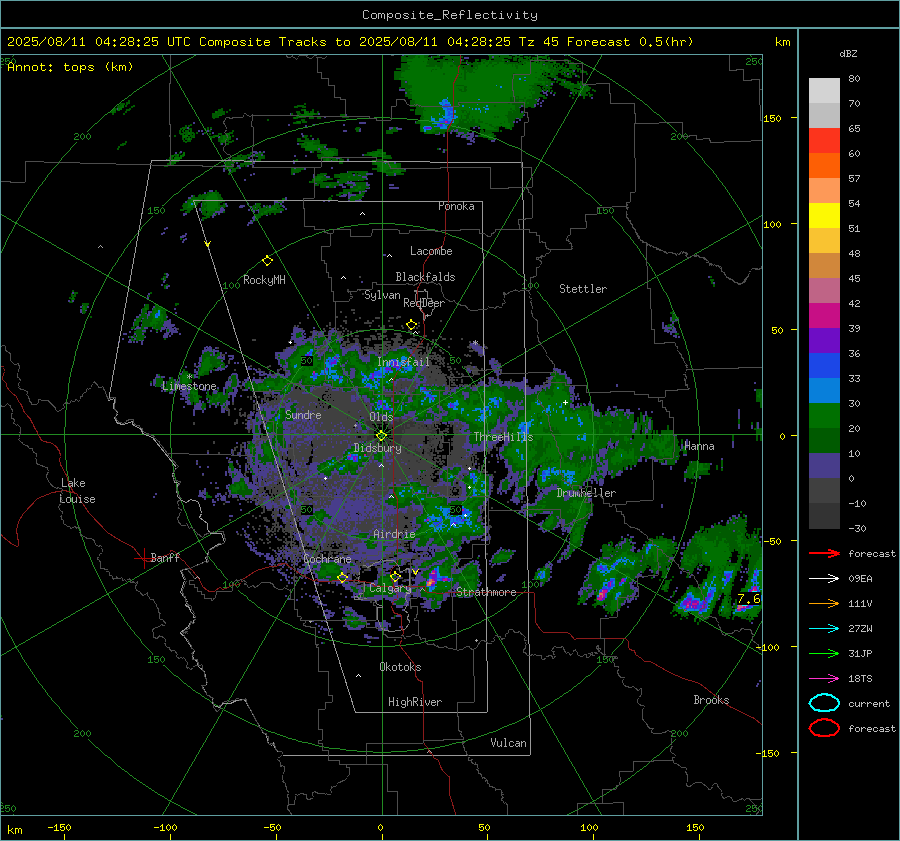Select the Drumheller city label

click(586, 493)
